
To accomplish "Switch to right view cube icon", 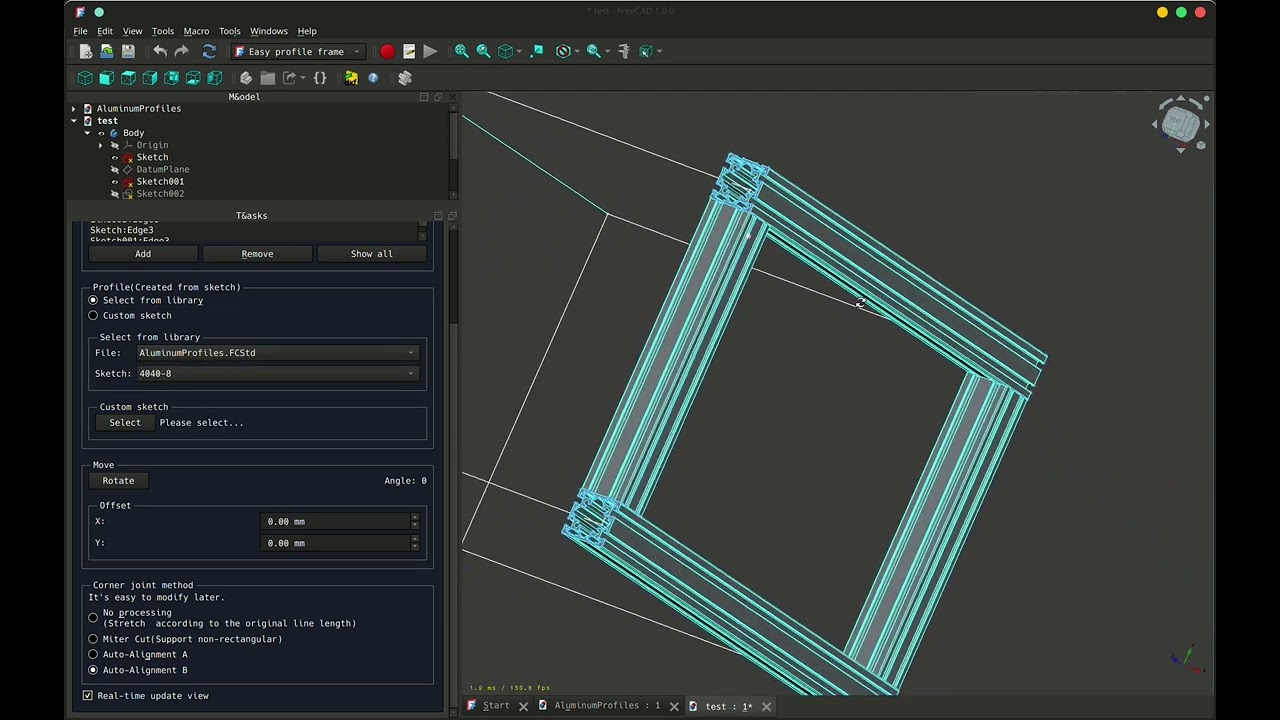I will 150,78.
